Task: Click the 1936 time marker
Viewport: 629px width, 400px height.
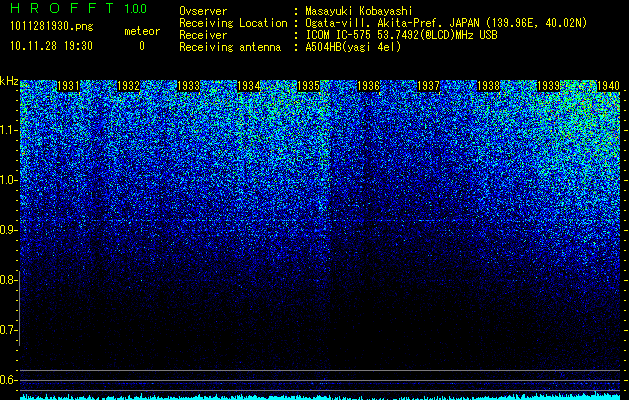Action: [x=368, y=86]
